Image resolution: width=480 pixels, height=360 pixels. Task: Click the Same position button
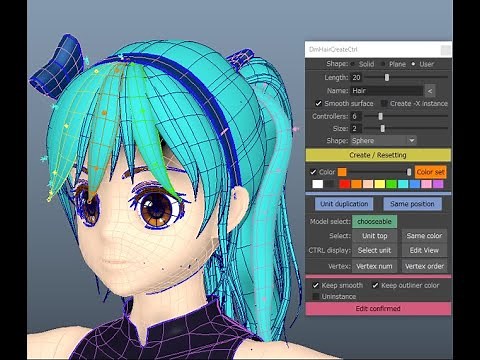point(412,204)
